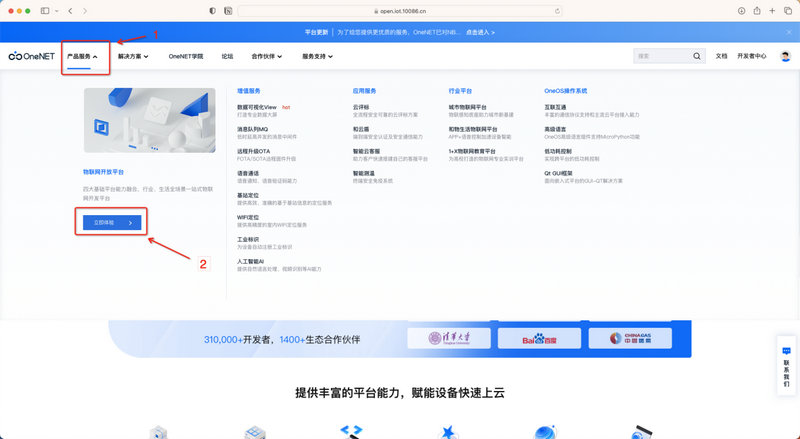Open 人工智能AI service
Screen dimensions: 800x439
coord(251,261)
